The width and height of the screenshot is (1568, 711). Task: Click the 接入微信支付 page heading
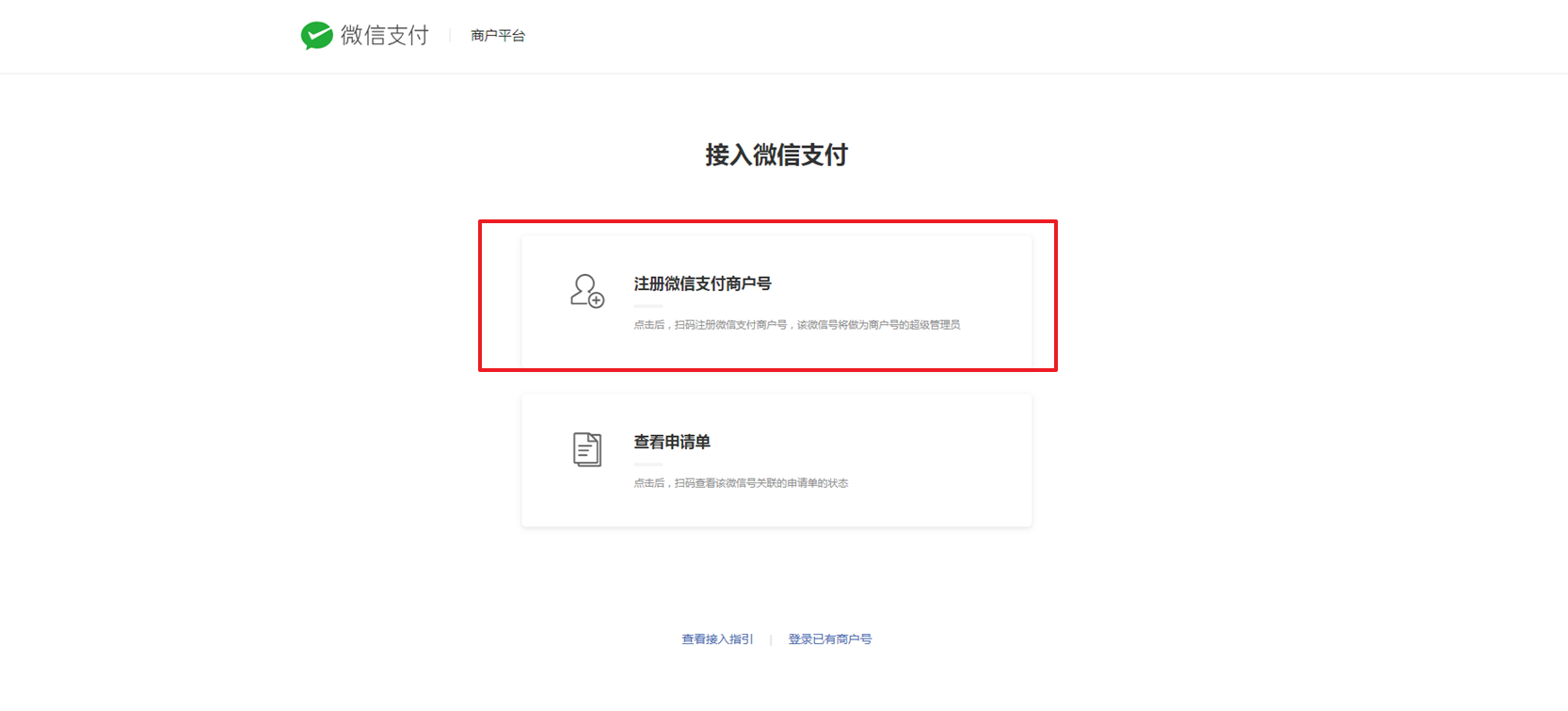tap(776, 154)
